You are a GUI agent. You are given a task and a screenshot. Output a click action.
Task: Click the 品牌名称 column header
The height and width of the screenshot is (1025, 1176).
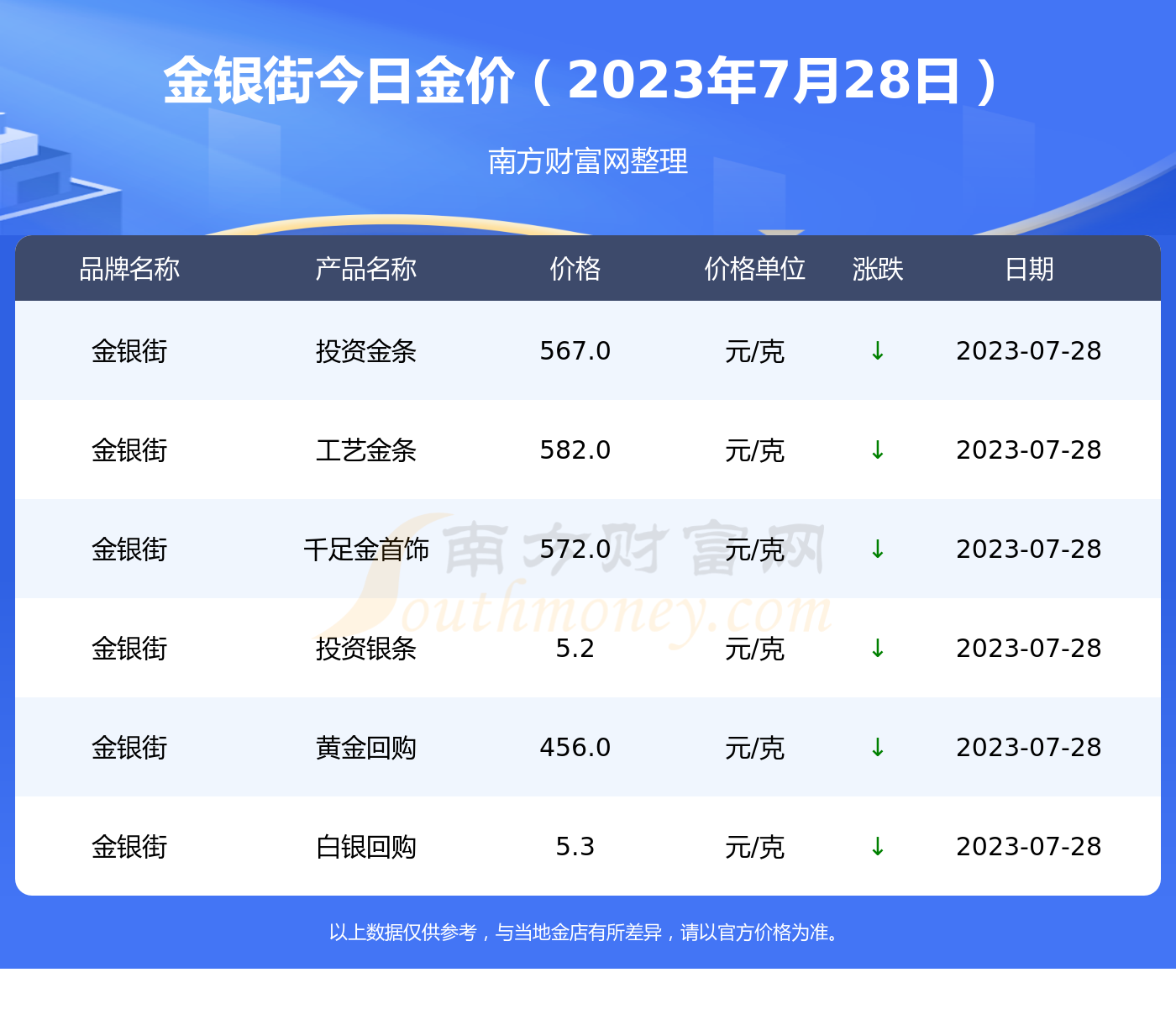click(129, 269)
